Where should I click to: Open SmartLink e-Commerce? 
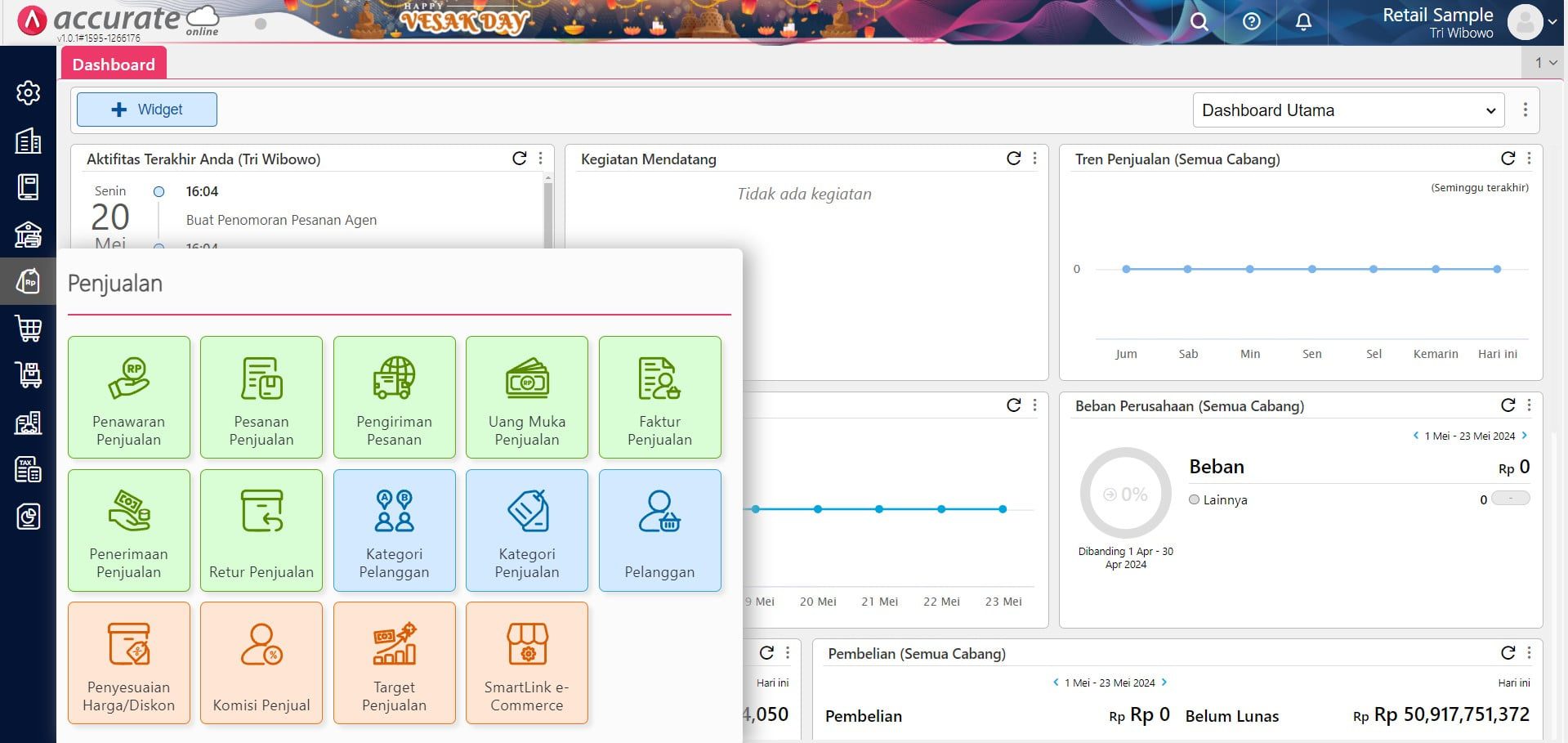(x=526, y=662)
